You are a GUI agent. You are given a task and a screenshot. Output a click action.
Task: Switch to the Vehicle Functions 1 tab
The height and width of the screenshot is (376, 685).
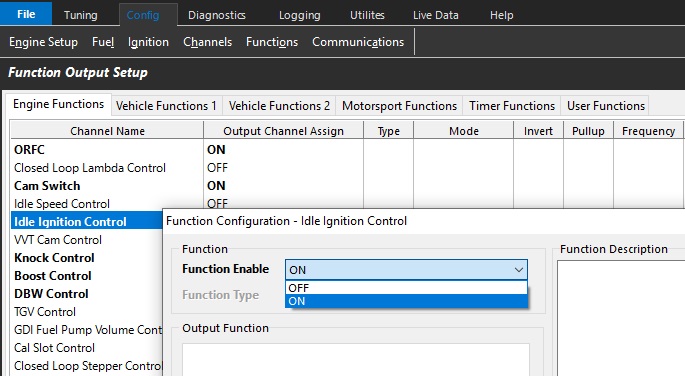click(x=166, y=106)
